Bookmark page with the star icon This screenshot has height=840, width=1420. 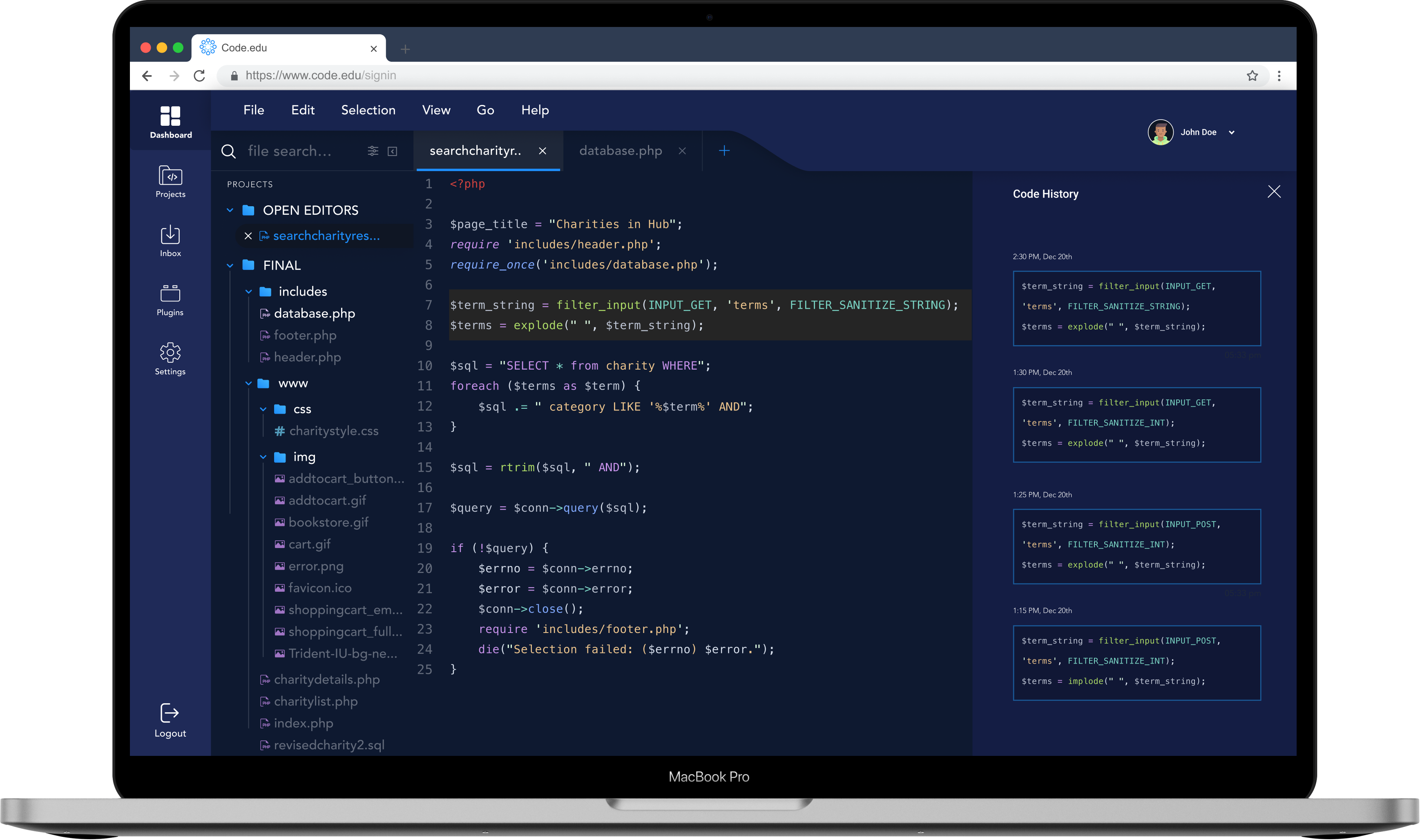click(1252, 76)
